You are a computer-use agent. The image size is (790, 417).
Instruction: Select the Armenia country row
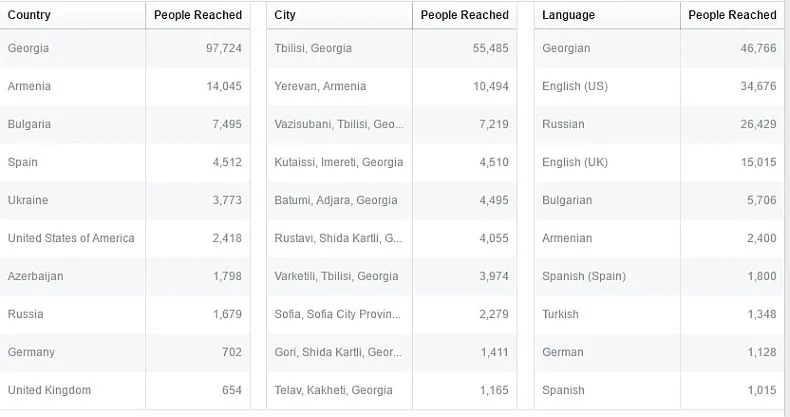[x=125, y=86]
